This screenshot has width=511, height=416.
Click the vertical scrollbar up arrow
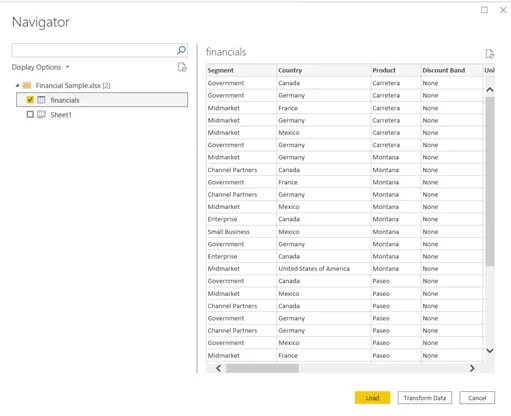pos(490,89)
